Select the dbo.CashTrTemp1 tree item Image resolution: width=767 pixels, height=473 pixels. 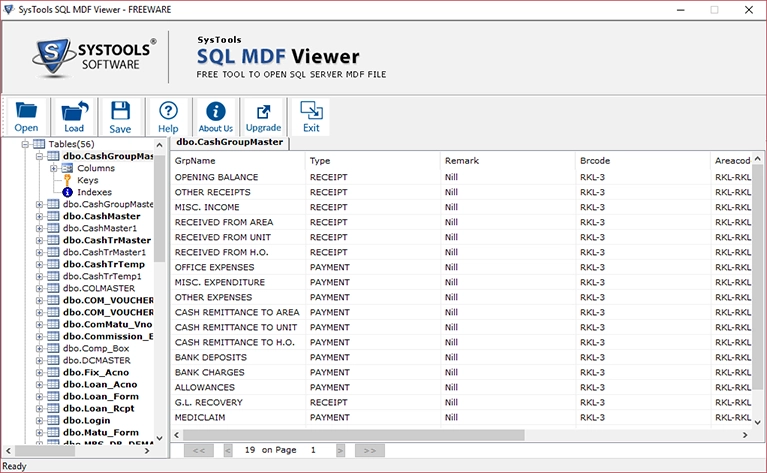tap(102, 276)
